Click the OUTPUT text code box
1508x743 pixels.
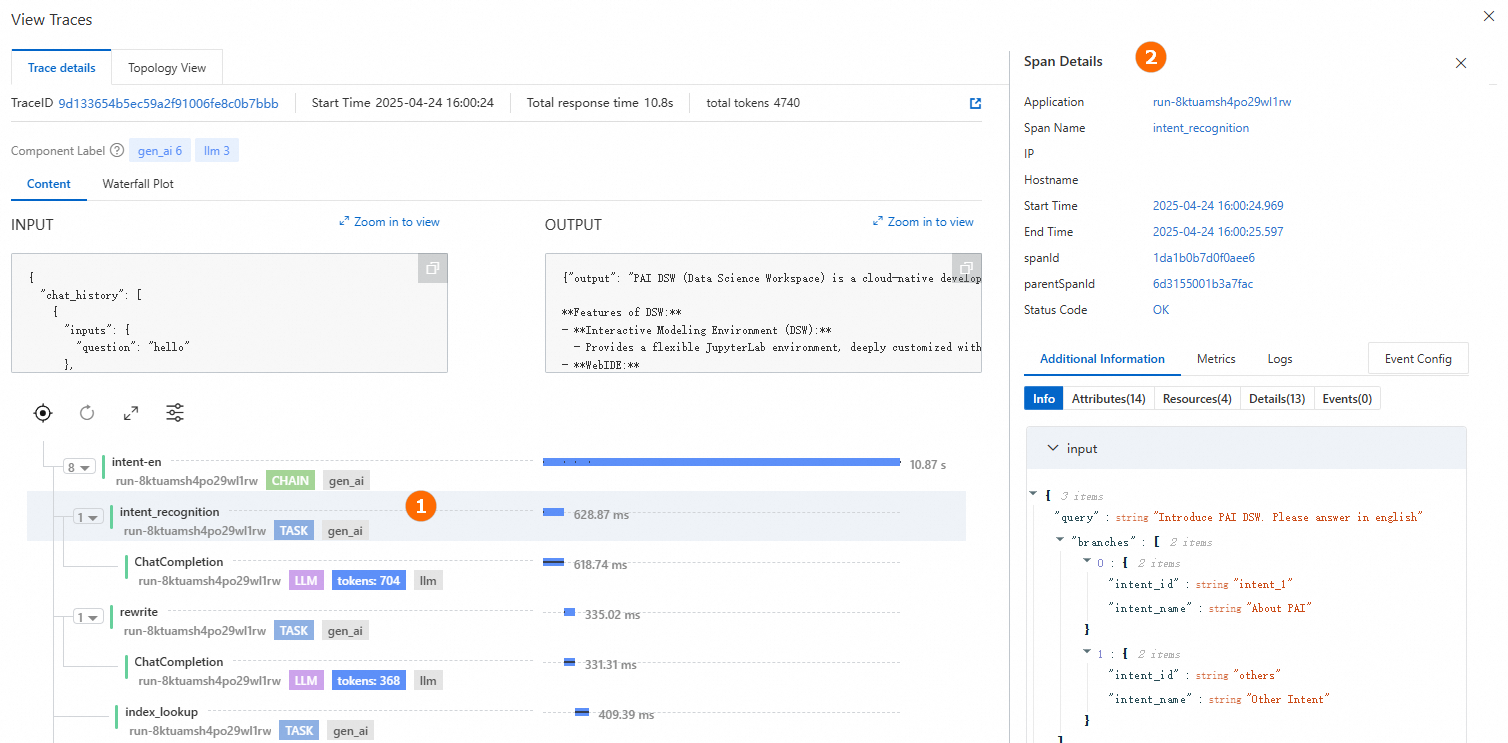tap(763, 313)
